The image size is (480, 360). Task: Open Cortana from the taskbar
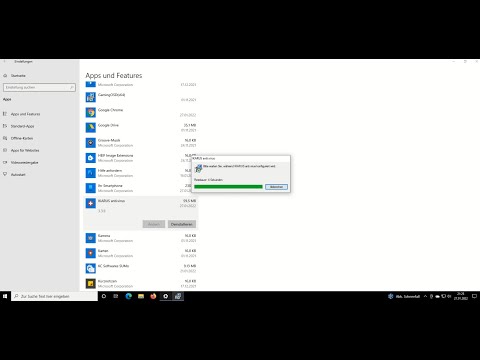[104, 296]
